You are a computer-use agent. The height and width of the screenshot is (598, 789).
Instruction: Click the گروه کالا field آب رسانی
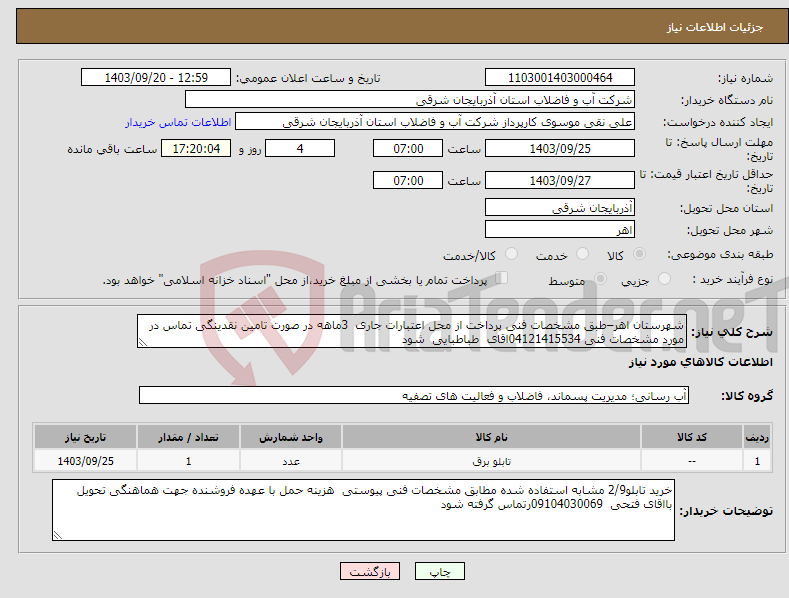click(x=414, y=396)
